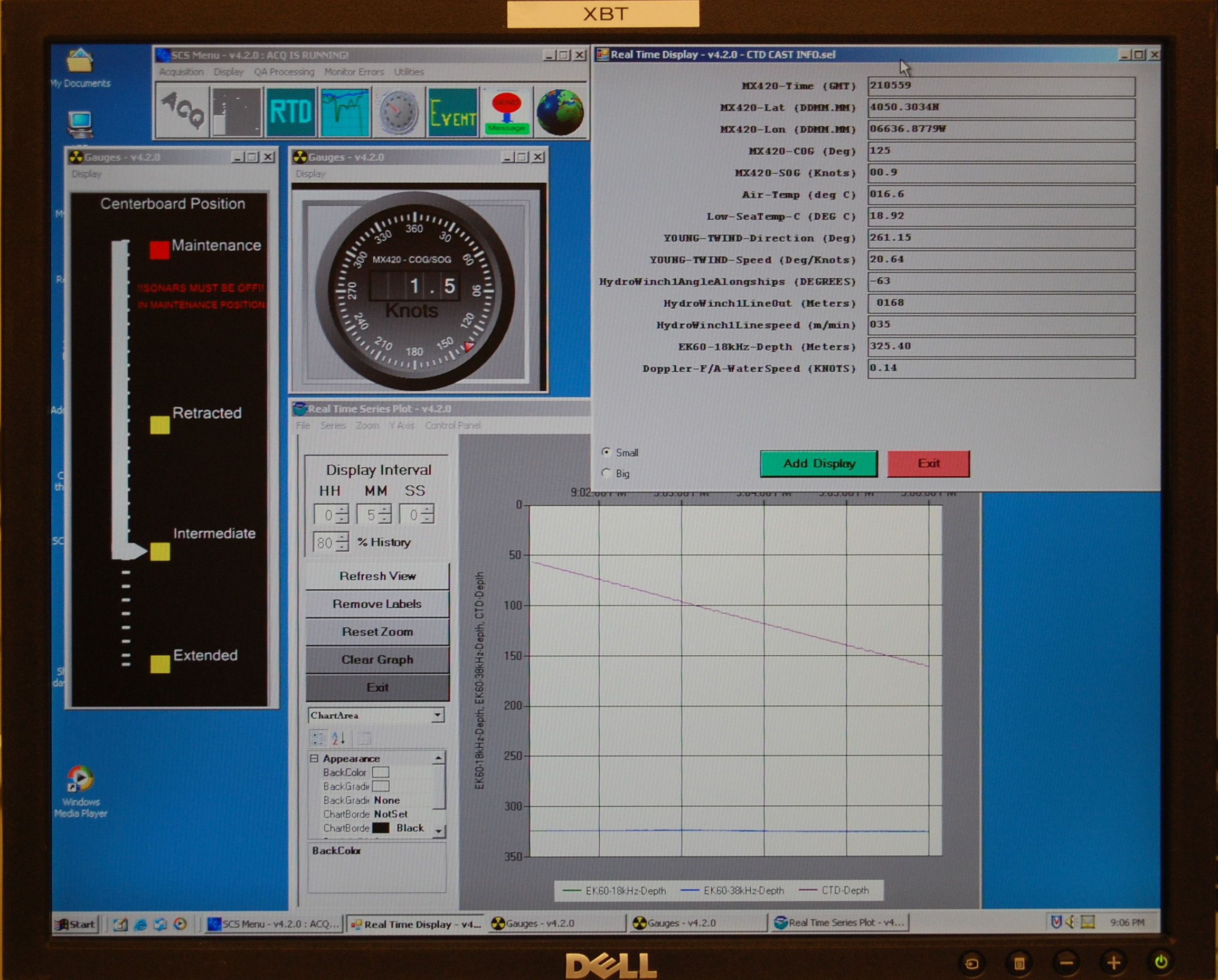The height and width of the screenshot is (980, 1218).
Task: Select the Small display size option
Action: click(606, 452)
